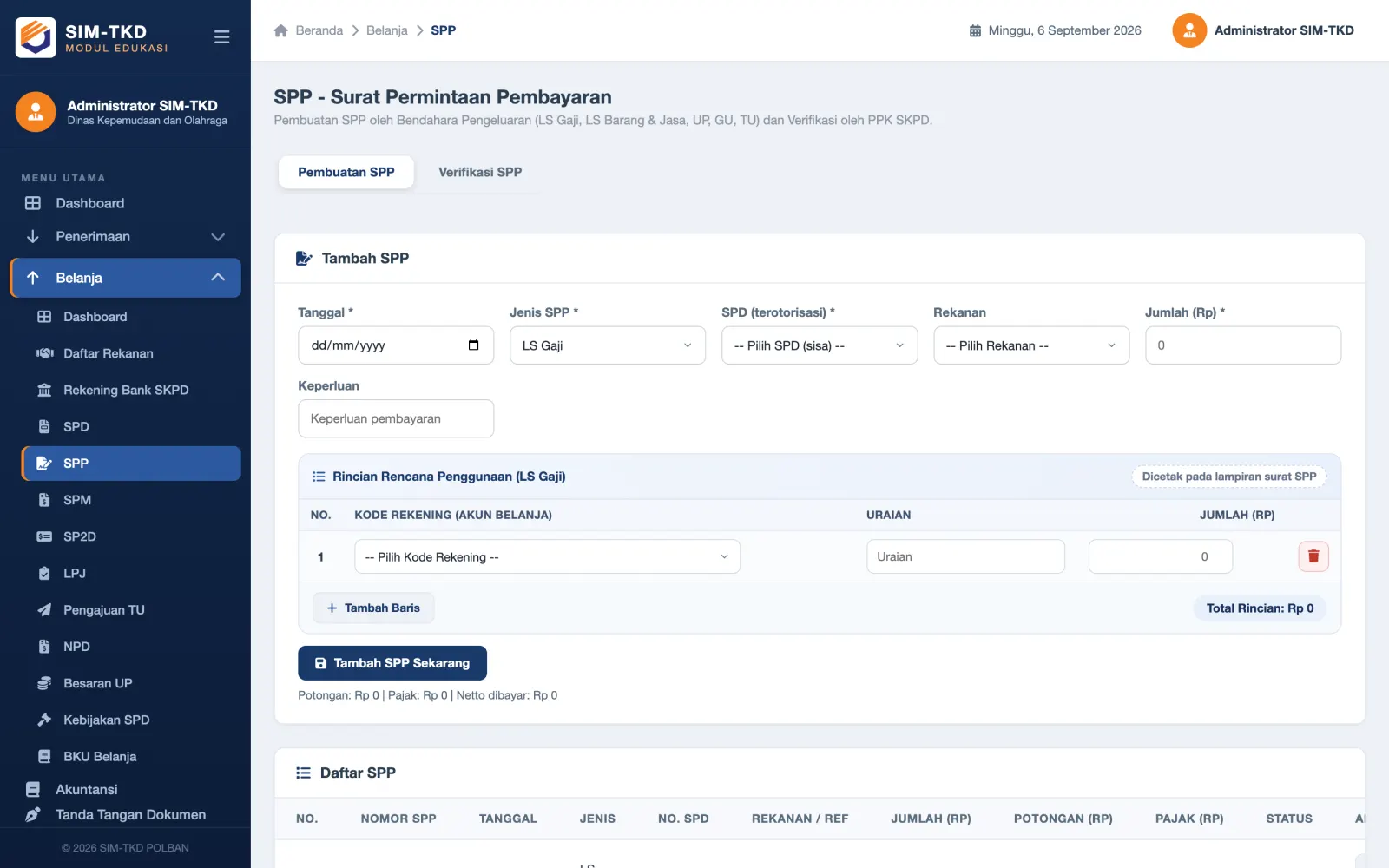1389x868 pixels.
Task: Collapse the Belanja sidebar menu
Action: [x=126, y=278]
